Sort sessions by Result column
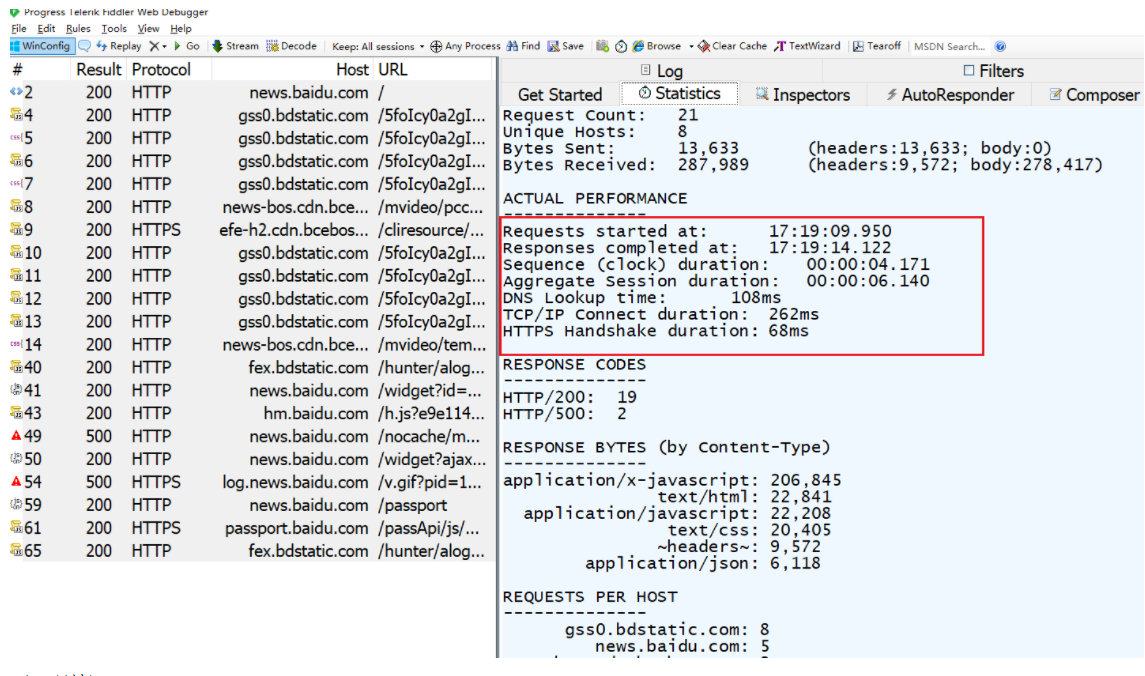The image size is (1145, 676). [99, 69]
